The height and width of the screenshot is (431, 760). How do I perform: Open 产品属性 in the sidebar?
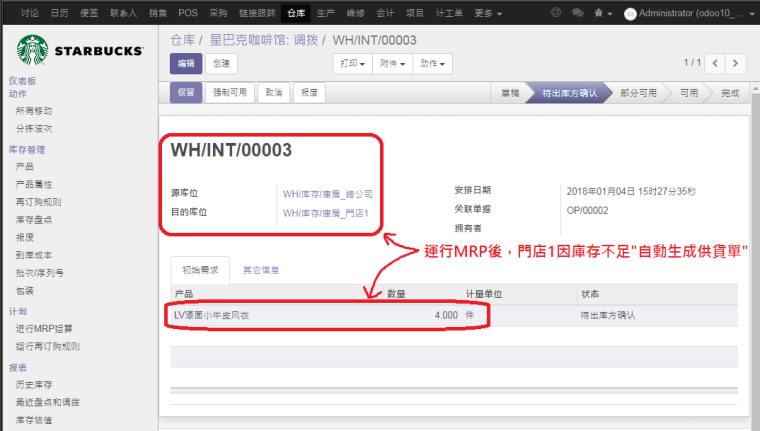(34, 185)
